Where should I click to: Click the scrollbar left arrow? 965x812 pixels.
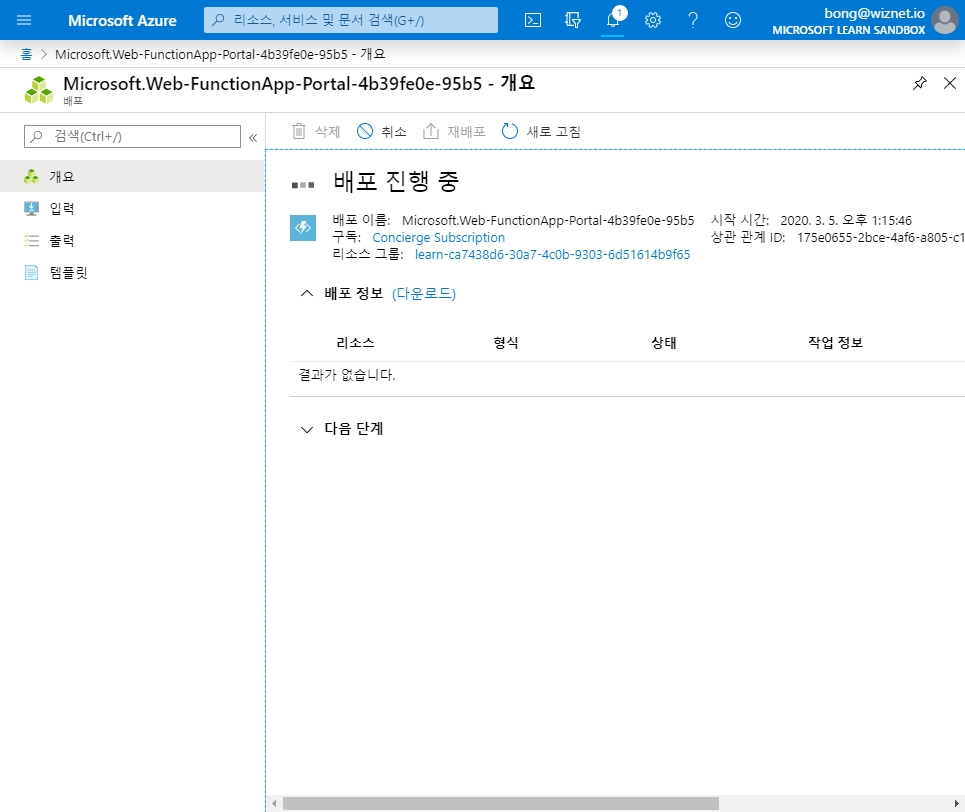click(x=274, y=803)
